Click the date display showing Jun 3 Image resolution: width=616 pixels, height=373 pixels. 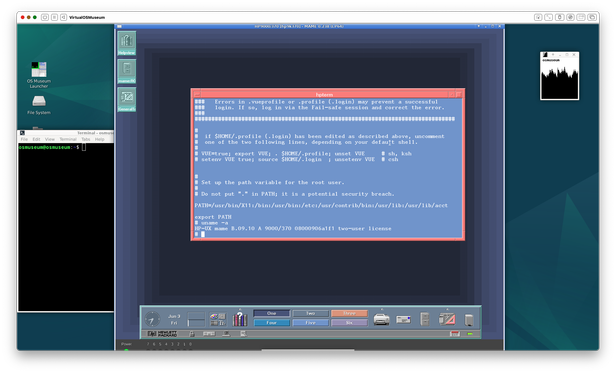point(174,319)
